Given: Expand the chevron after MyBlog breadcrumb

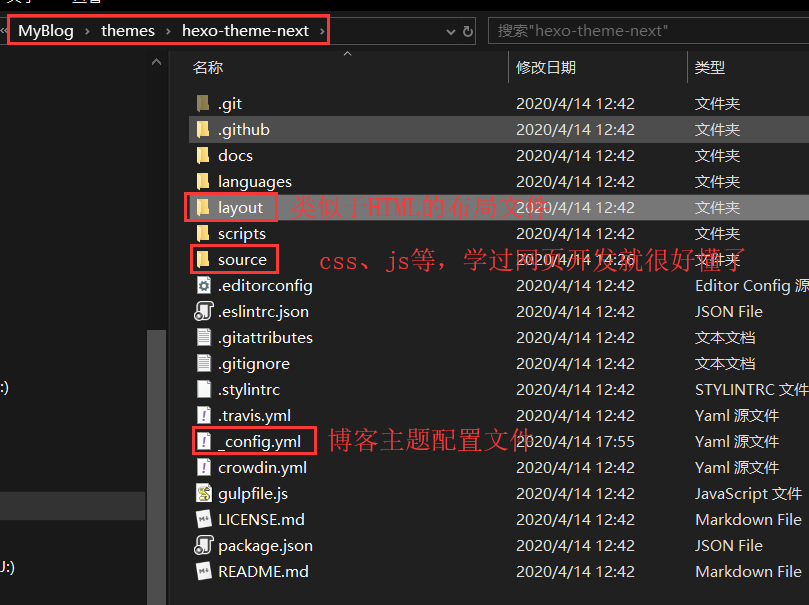Looking at the screenshot, I should tap(87, 31).
